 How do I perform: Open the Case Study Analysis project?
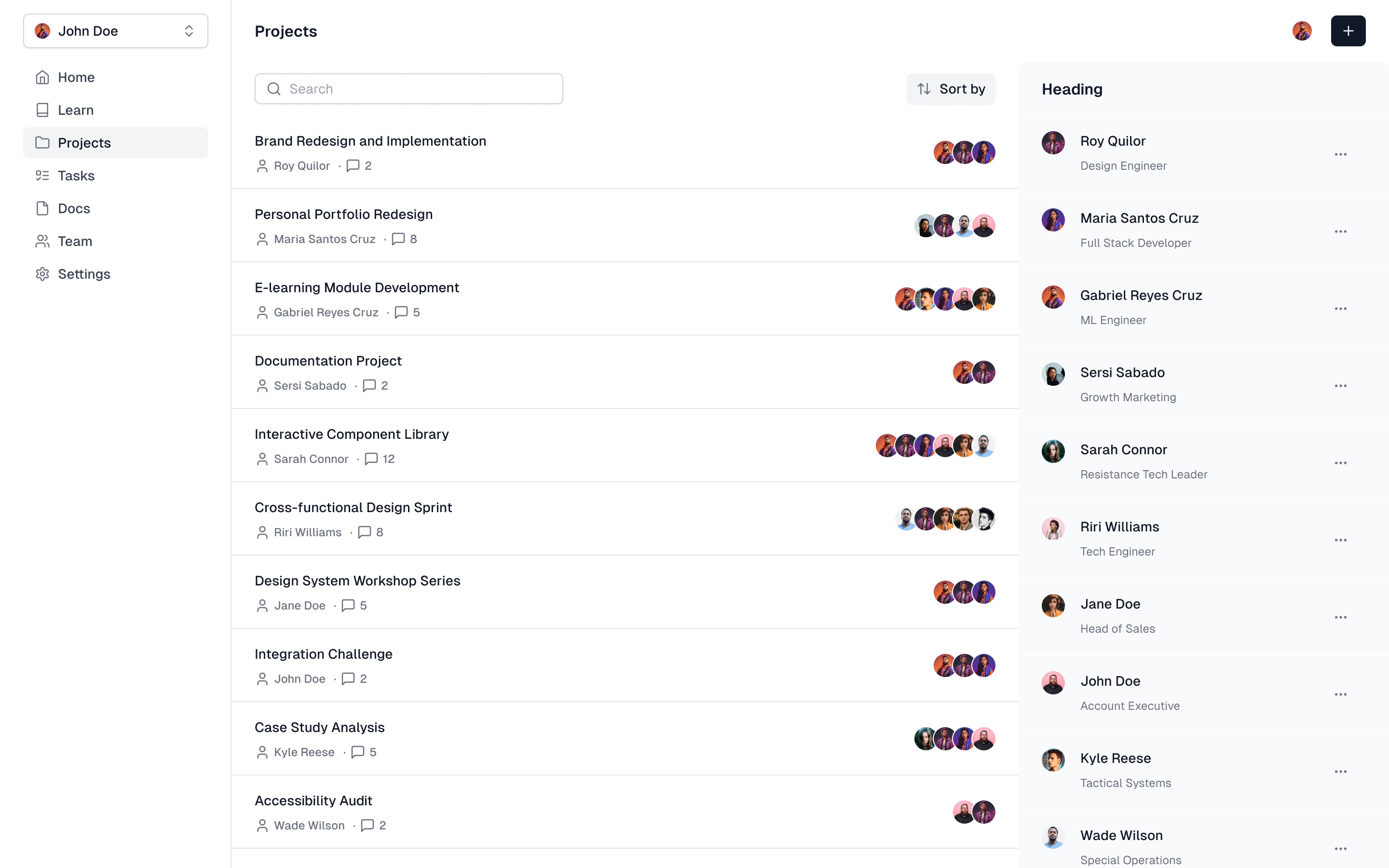(319, 727)
